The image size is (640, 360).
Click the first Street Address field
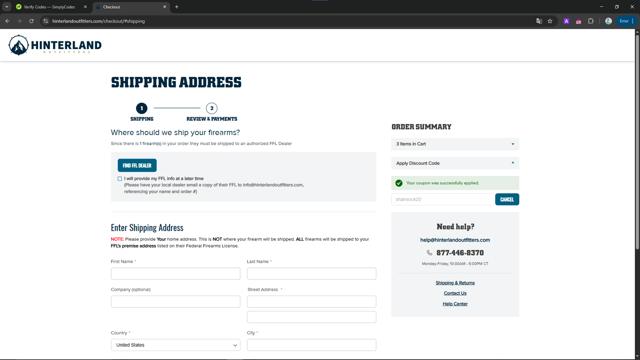tap(311, 302)
